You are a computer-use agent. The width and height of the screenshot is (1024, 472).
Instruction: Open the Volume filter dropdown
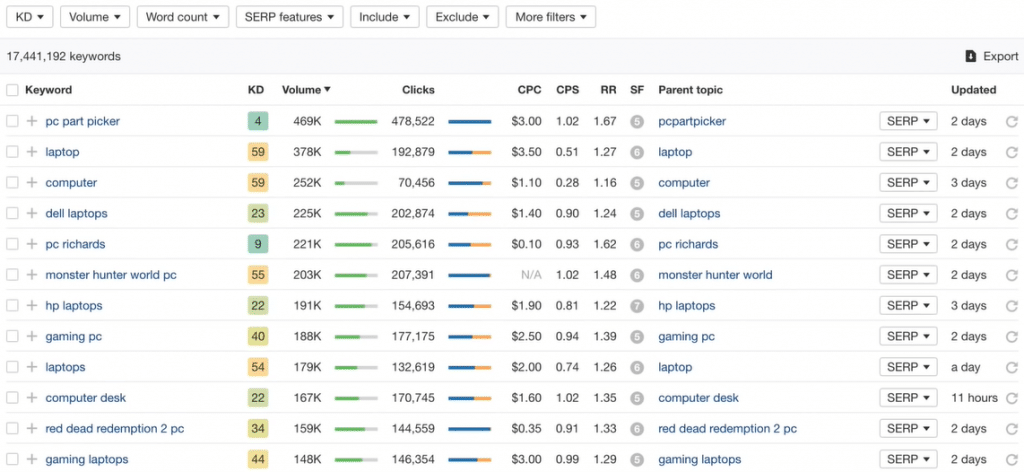95,17
